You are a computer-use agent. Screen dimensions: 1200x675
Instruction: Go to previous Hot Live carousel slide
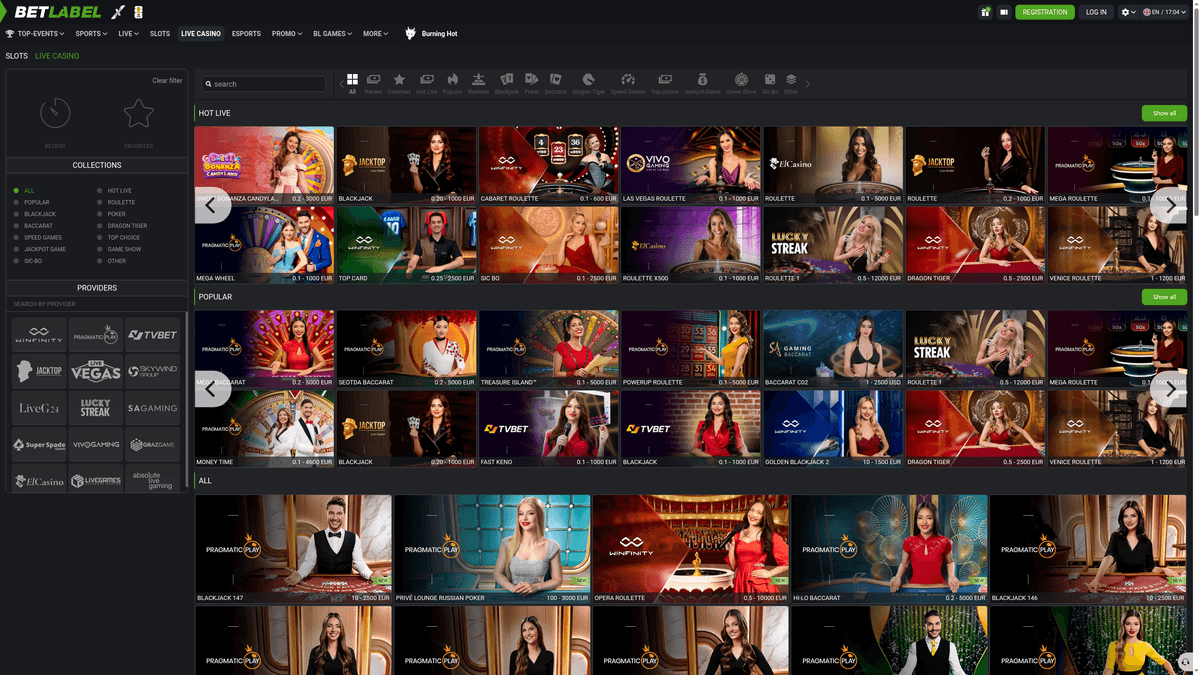tap(212, 205)
